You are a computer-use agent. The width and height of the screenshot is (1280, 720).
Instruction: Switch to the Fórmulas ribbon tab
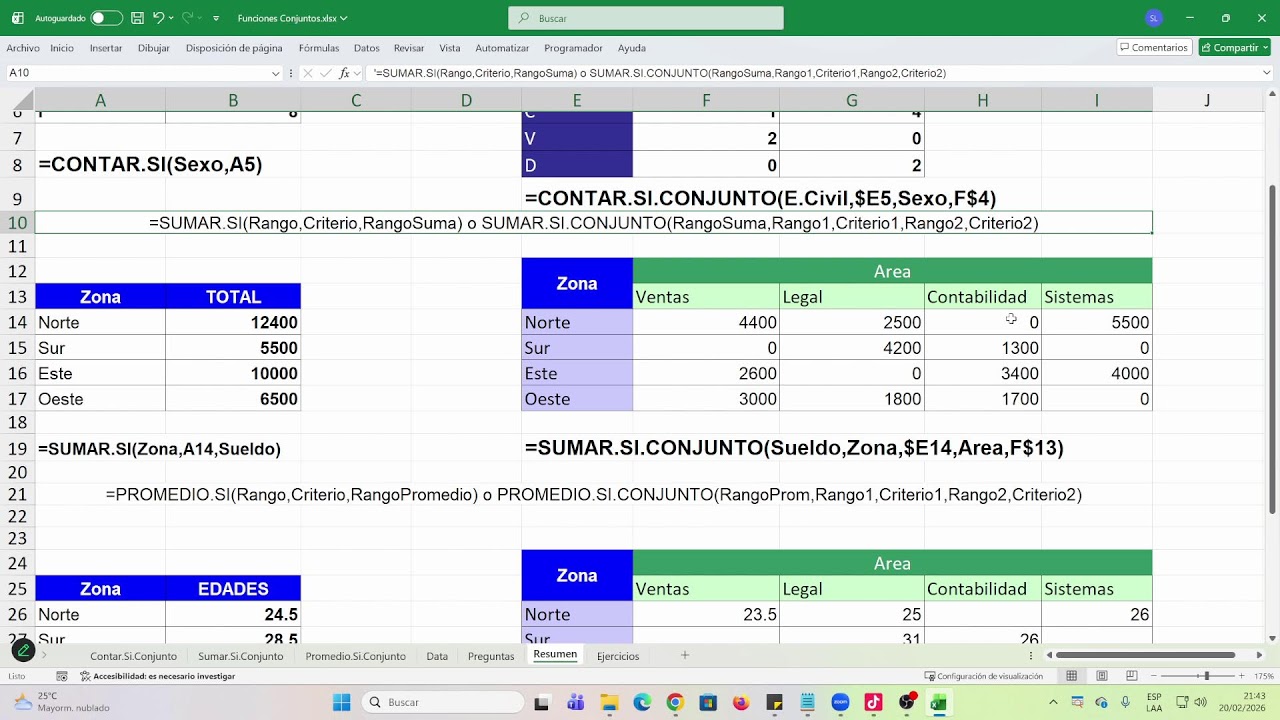click(x=319, y=48)
